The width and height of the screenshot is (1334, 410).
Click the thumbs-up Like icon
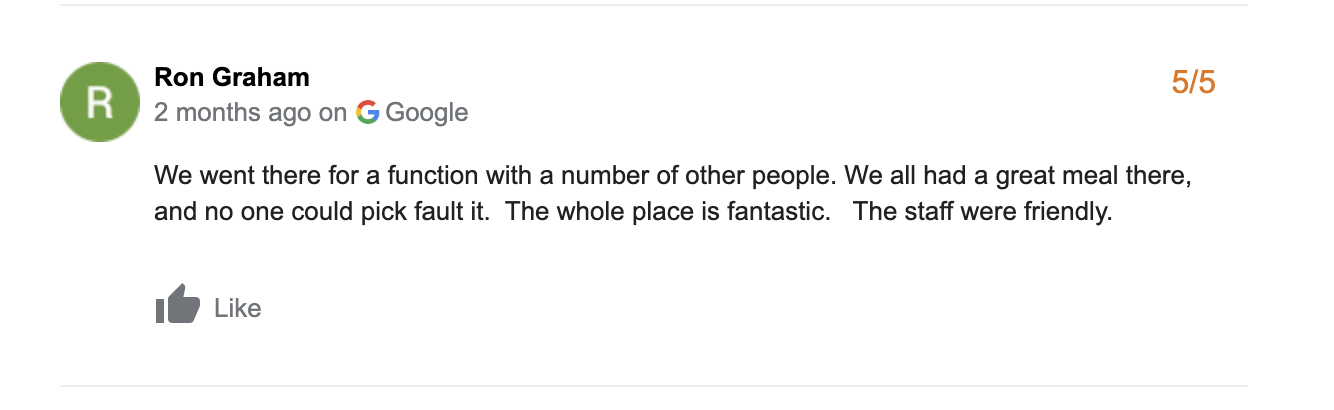(x=177, y=305)
